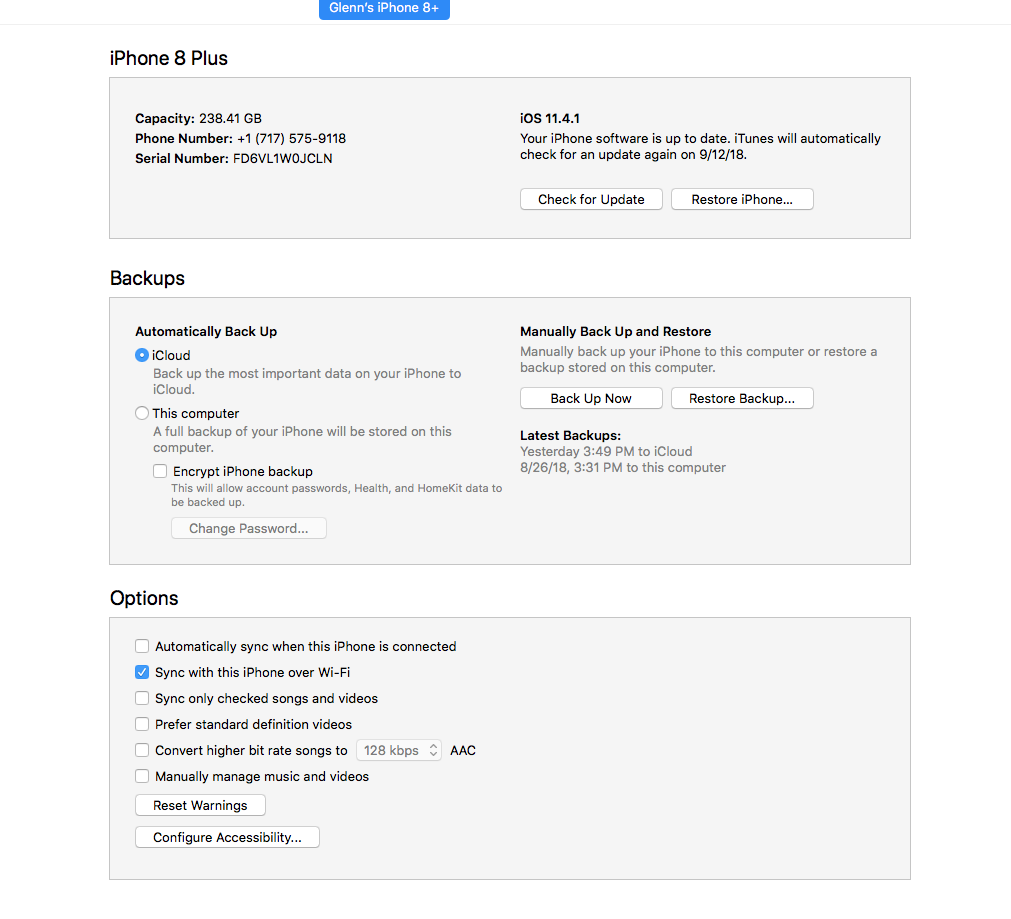Viewport: 1011px width, 919px height.
Task: Enable automatic sync when iPhone is connected
Action: tap(142, 646)
